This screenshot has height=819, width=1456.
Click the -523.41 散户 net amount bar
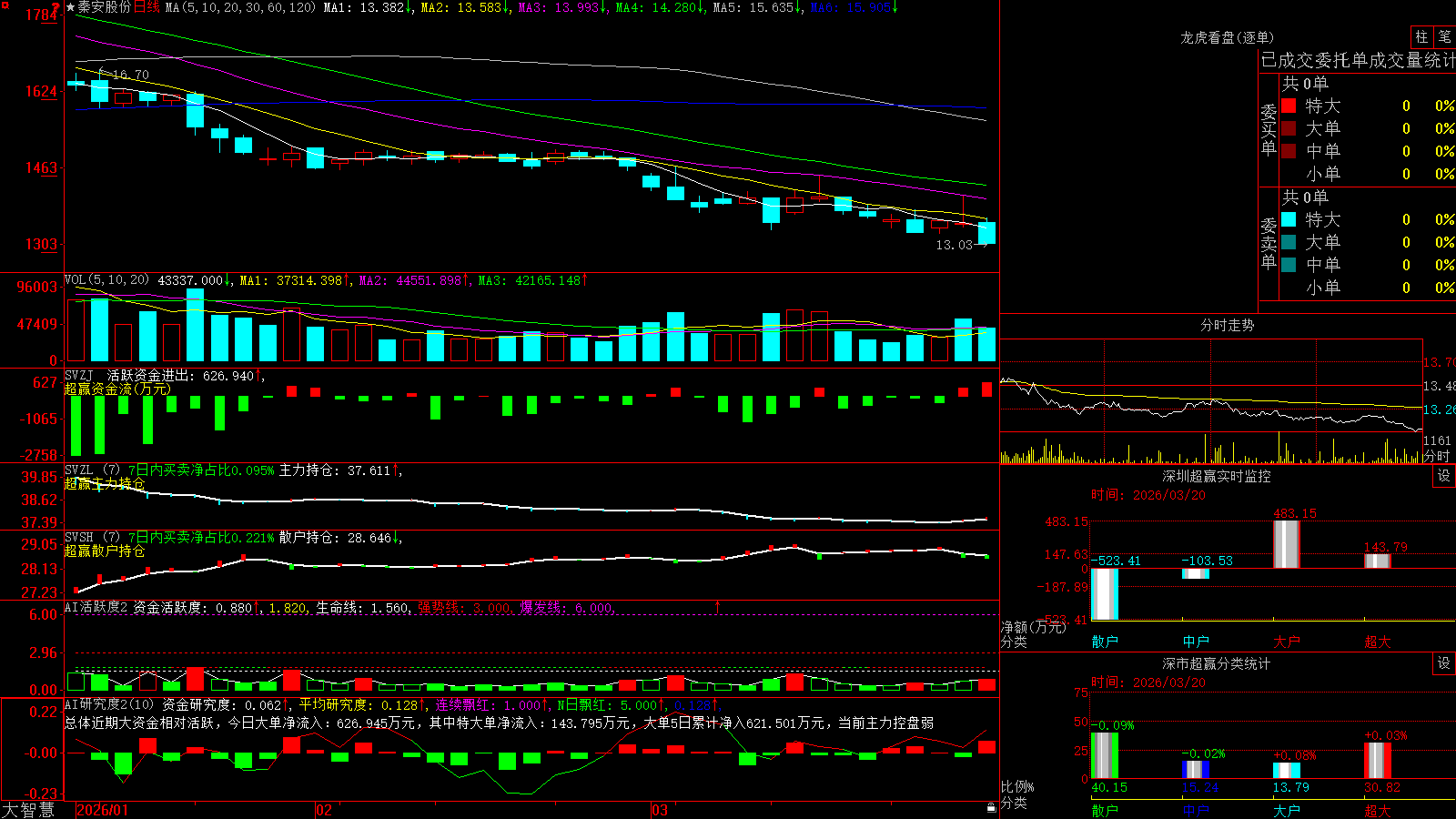(x=1104, y=594)
